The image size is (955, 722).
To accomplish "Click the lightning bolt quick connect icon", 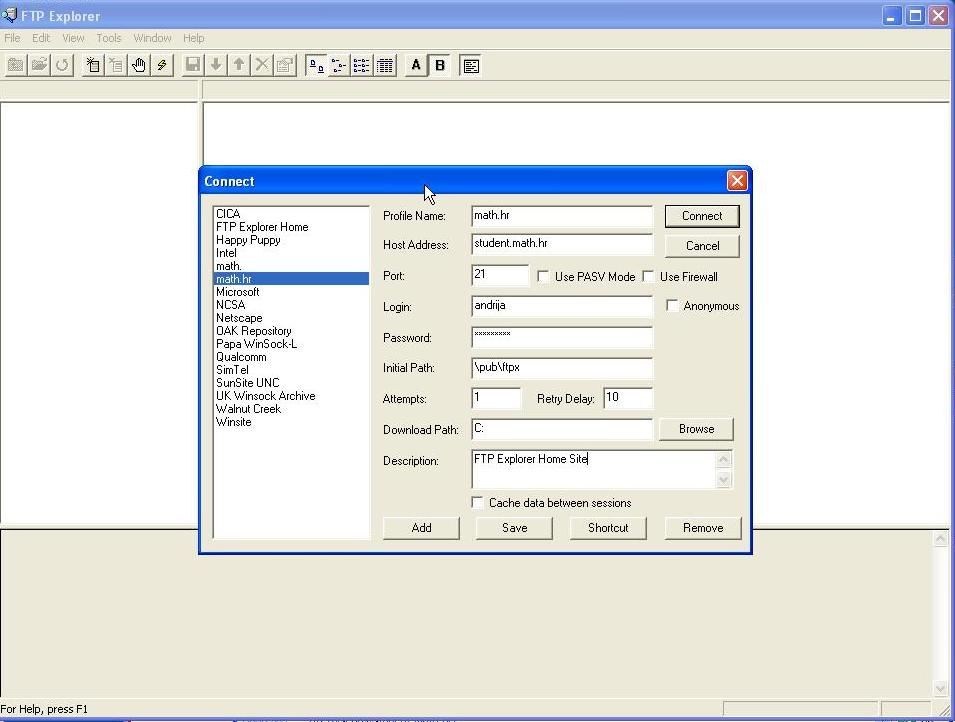I will (x=162, y=65).
